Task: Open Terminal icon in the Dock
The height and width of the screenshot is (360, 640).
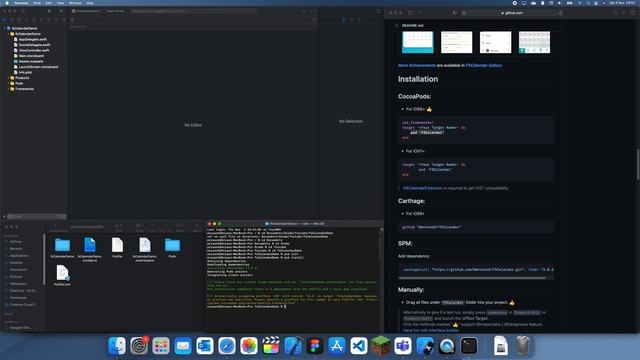Action: click(469, 346)
